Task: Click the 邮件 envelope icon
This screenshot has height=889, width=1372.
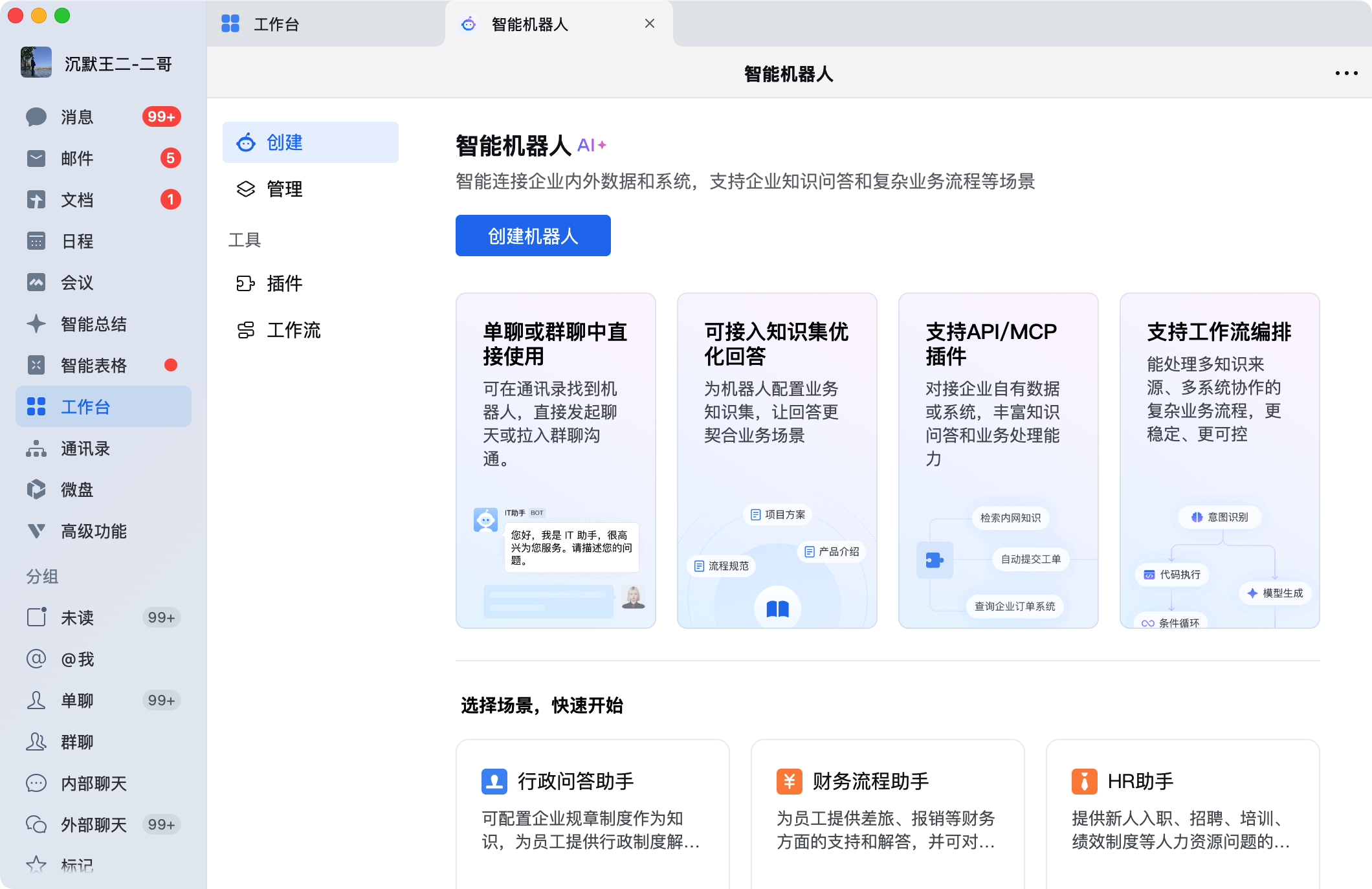Action: [x=36, y=159]
